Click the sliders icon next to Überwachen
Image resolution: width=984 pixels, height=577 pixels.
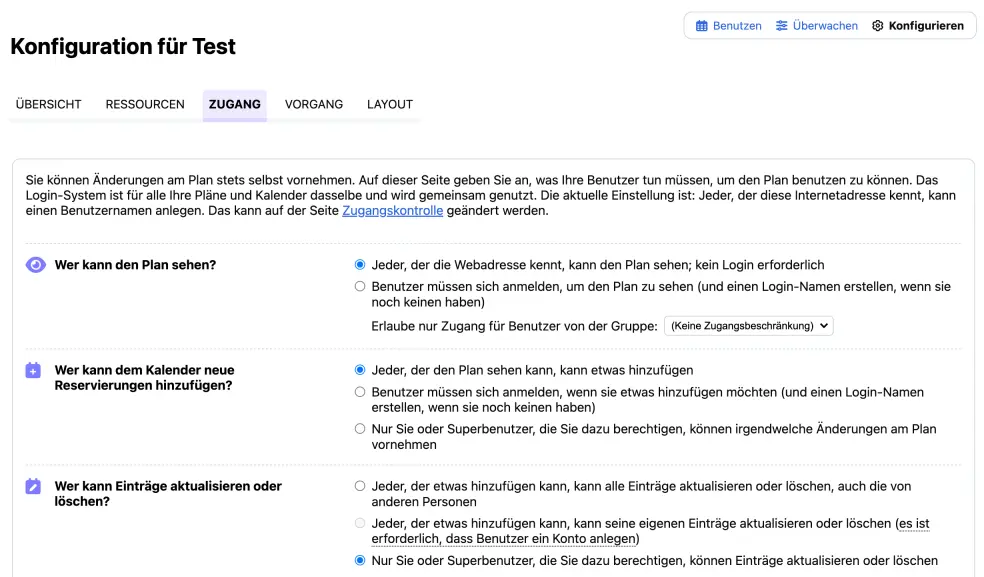point(781,25)
